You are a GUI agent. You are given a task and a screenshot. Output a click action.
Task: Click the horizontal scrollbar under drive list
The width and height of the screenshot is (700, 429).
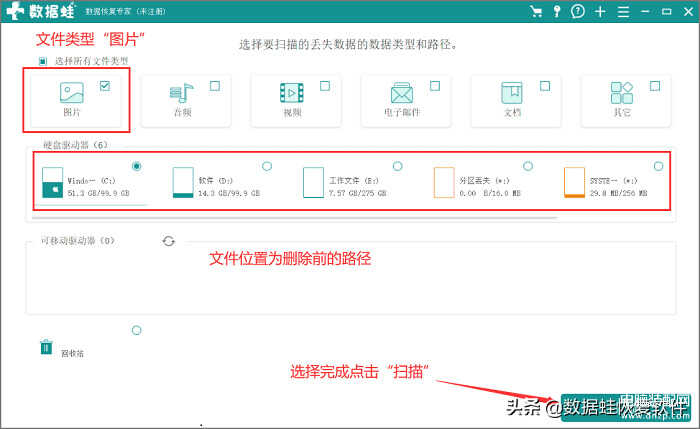coord(296,219)
